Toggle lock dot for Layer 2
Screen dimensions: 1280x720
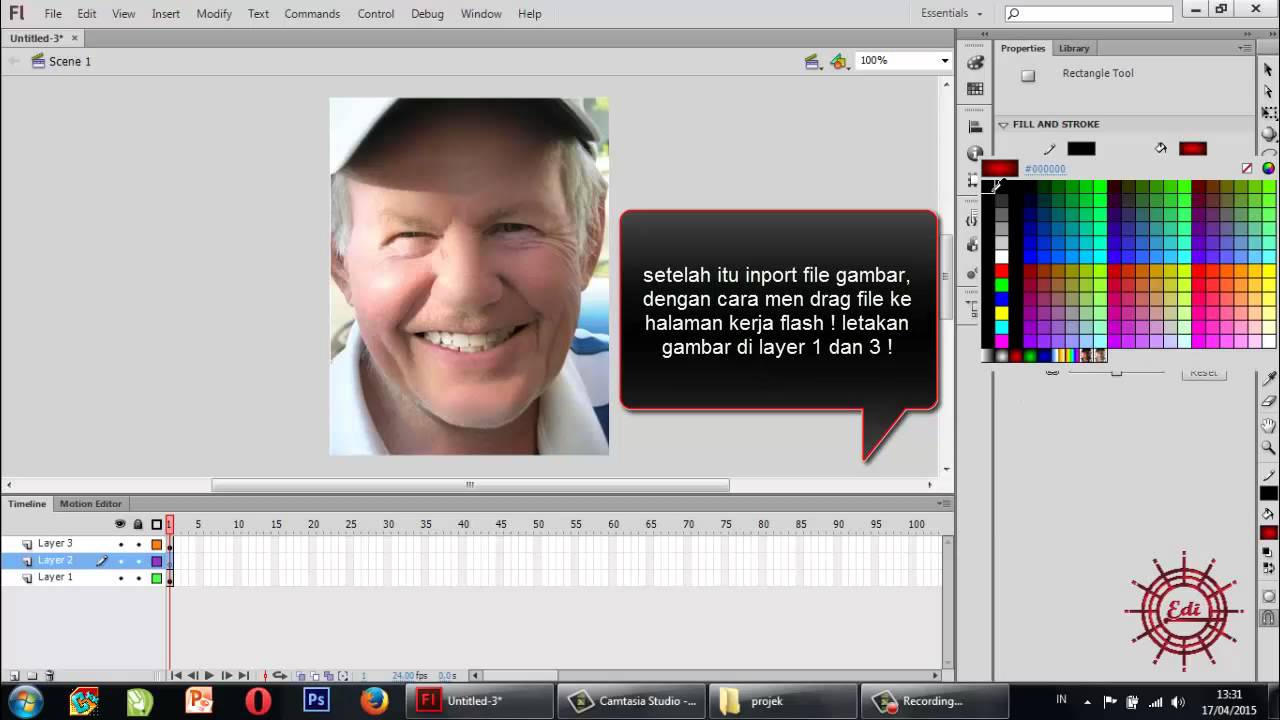(x=139, y=561)
